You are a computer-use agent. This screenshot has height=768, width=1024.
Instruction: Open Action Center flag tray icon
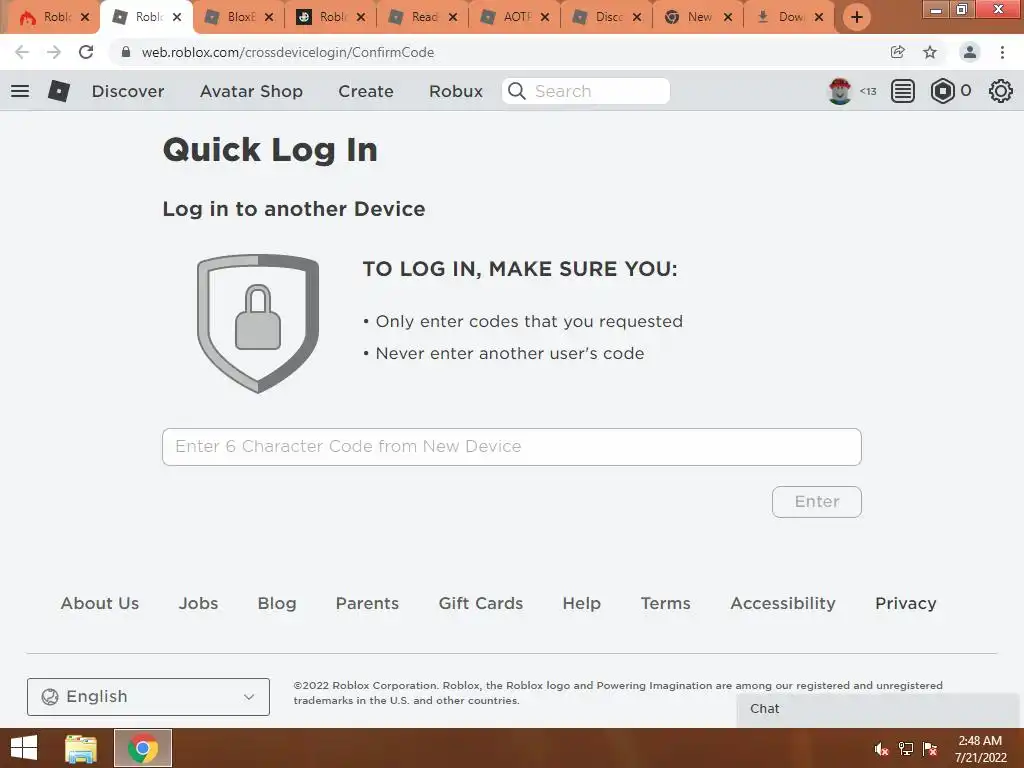930,749
